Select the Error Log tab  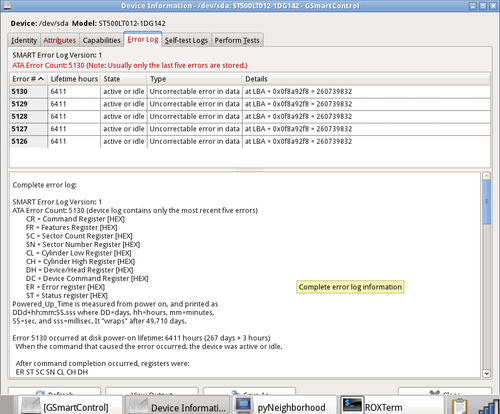143,39
